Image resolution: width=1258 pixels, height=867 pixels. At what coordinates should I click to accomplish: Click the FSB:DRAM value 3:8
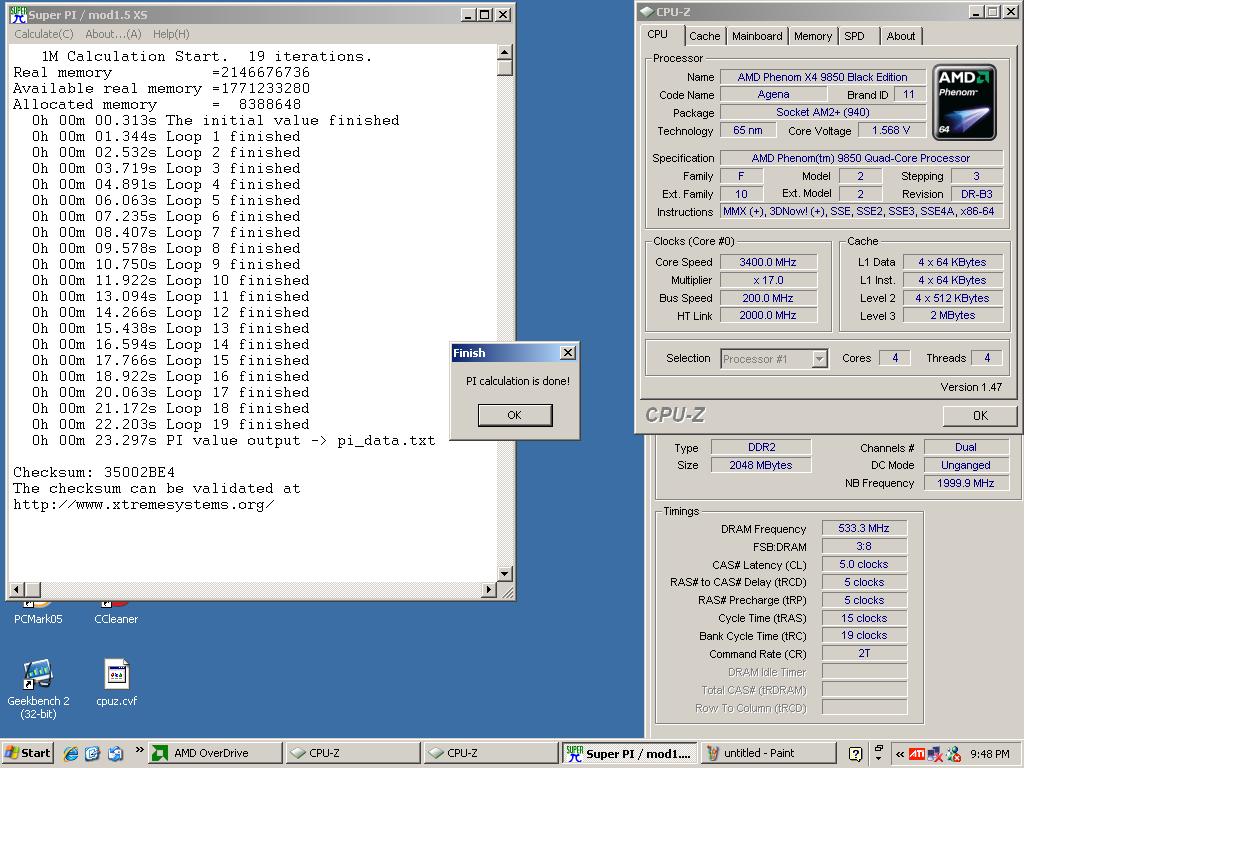tap(864, 546)
